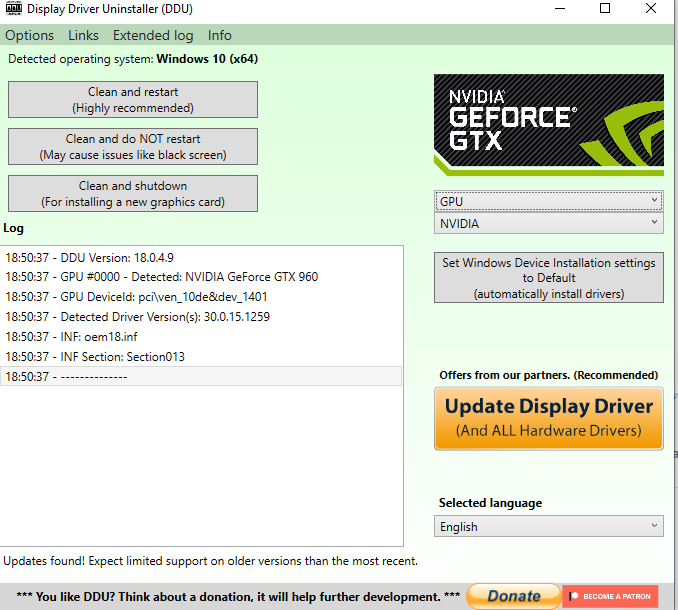The image size is (678, 610).
Task: Minimize the DDU window
Action: point(560,8)
